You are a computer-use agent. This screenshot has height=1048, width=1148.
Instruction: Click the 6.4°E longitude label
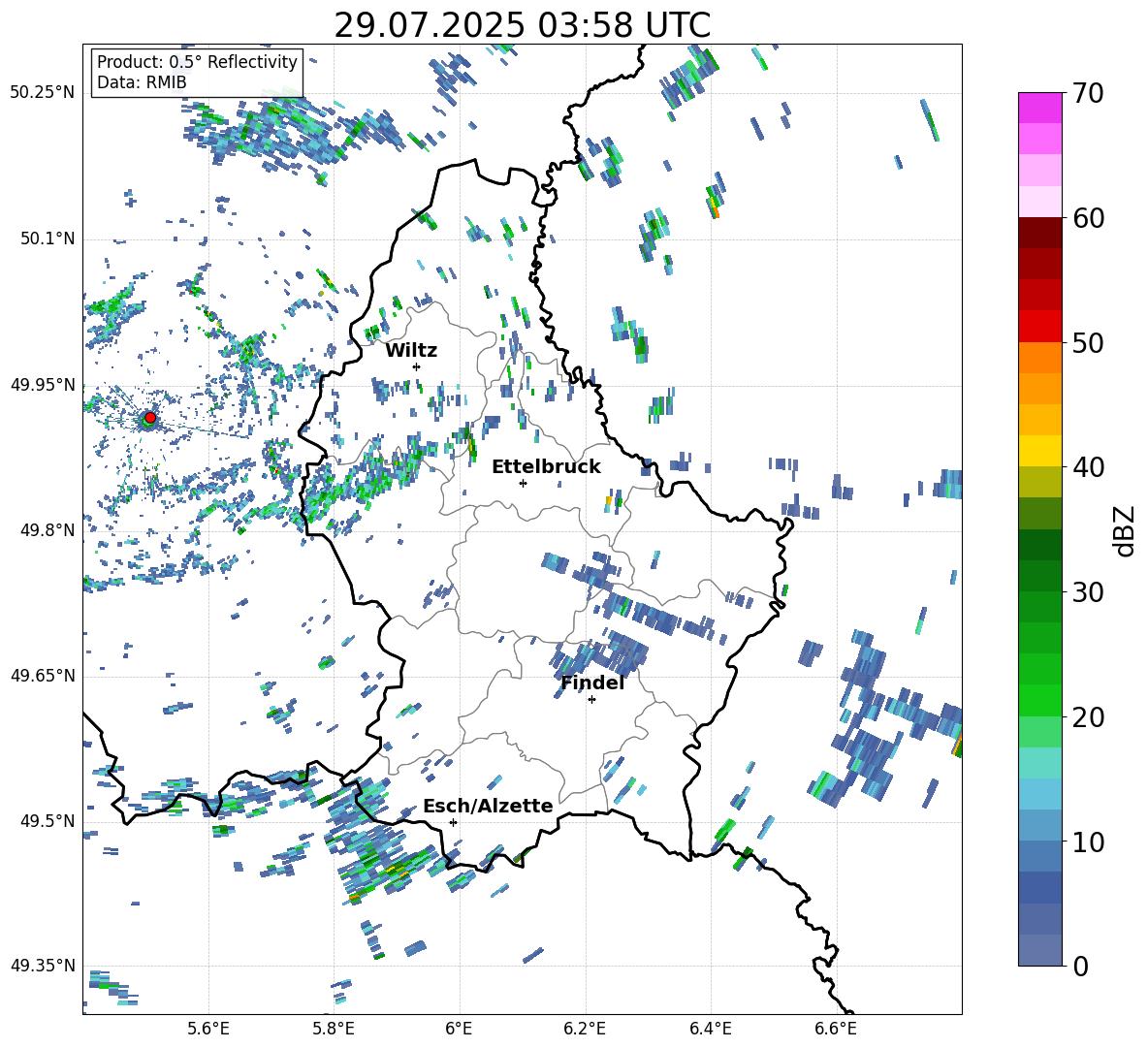coord(710,1029)
